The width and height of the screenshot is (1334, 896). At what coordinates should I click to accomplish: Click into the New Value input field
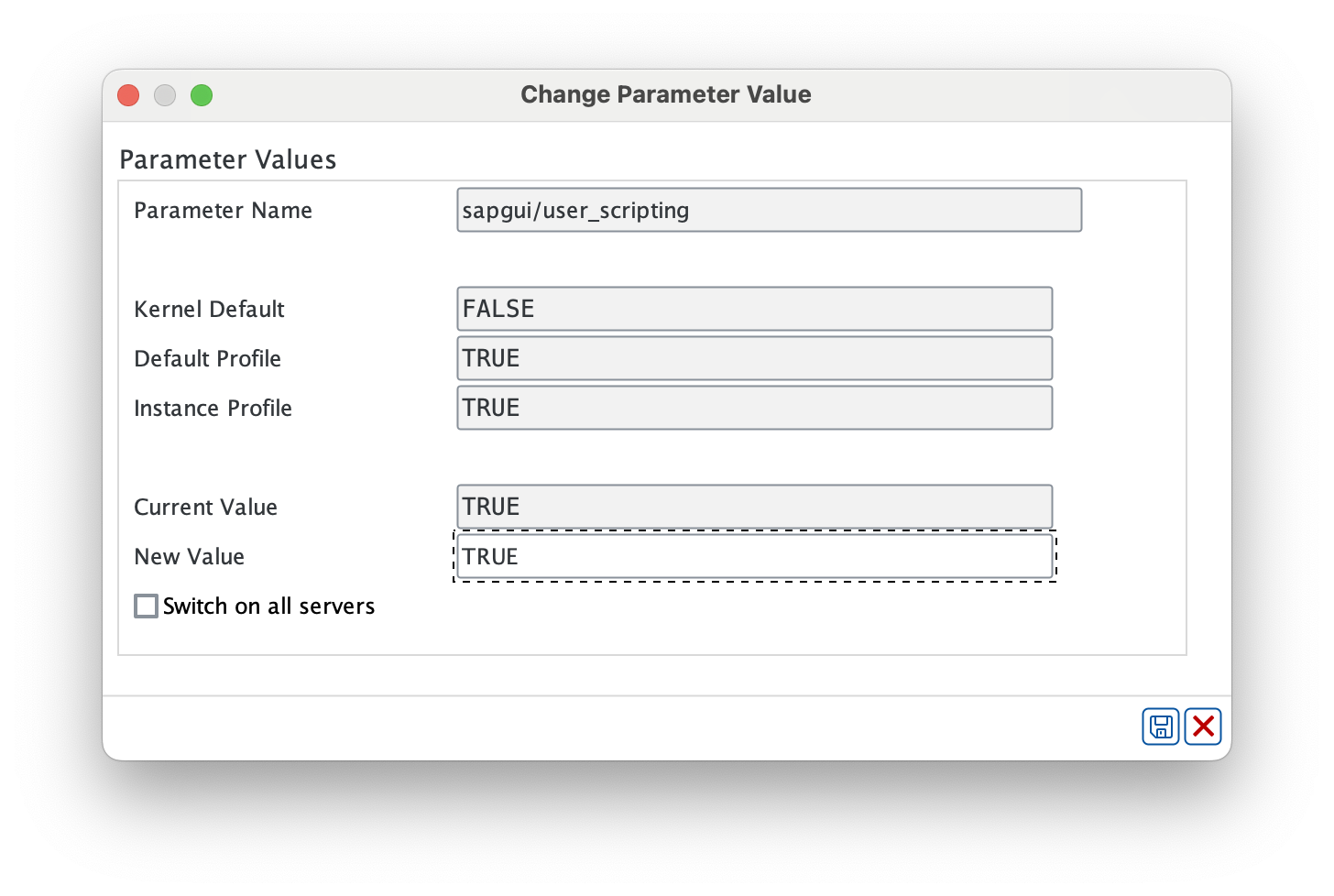pos(754,556)
